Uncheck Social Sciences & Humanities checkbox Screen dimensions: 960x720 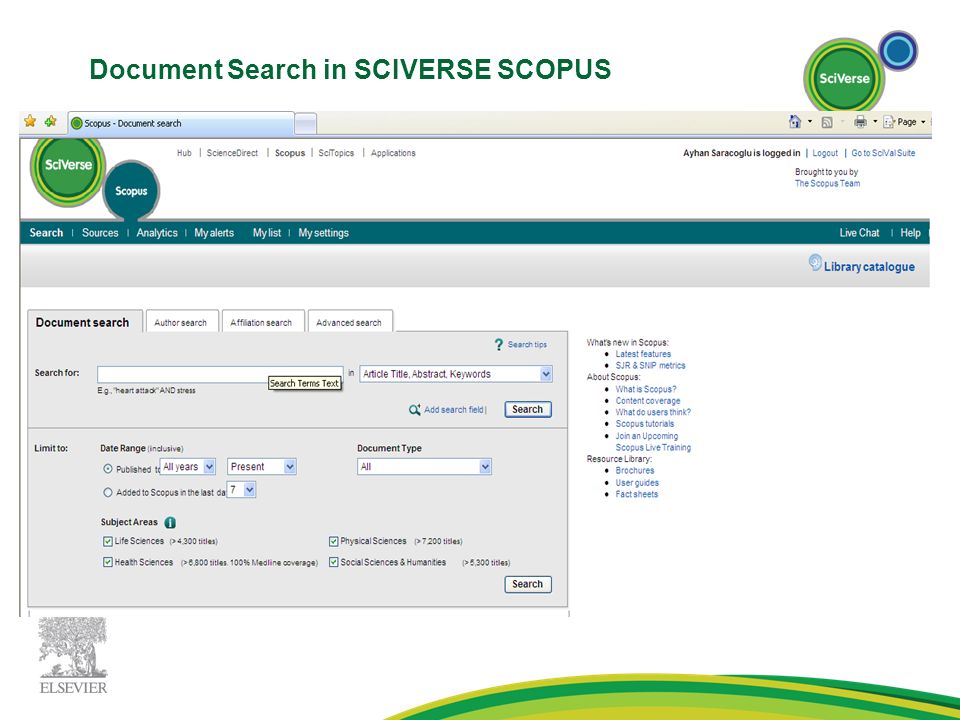tap(334, 562)
